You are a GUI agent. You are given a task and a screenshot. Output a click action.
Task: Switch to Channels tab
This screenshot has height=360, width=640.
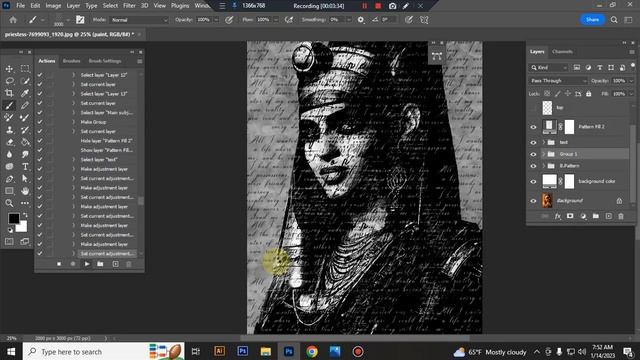point(562,52)
